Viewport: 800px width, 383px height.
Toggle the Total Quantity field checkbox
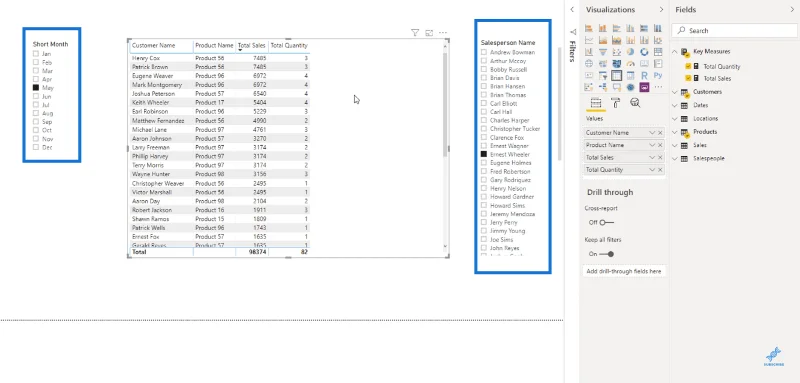point(688,66)
